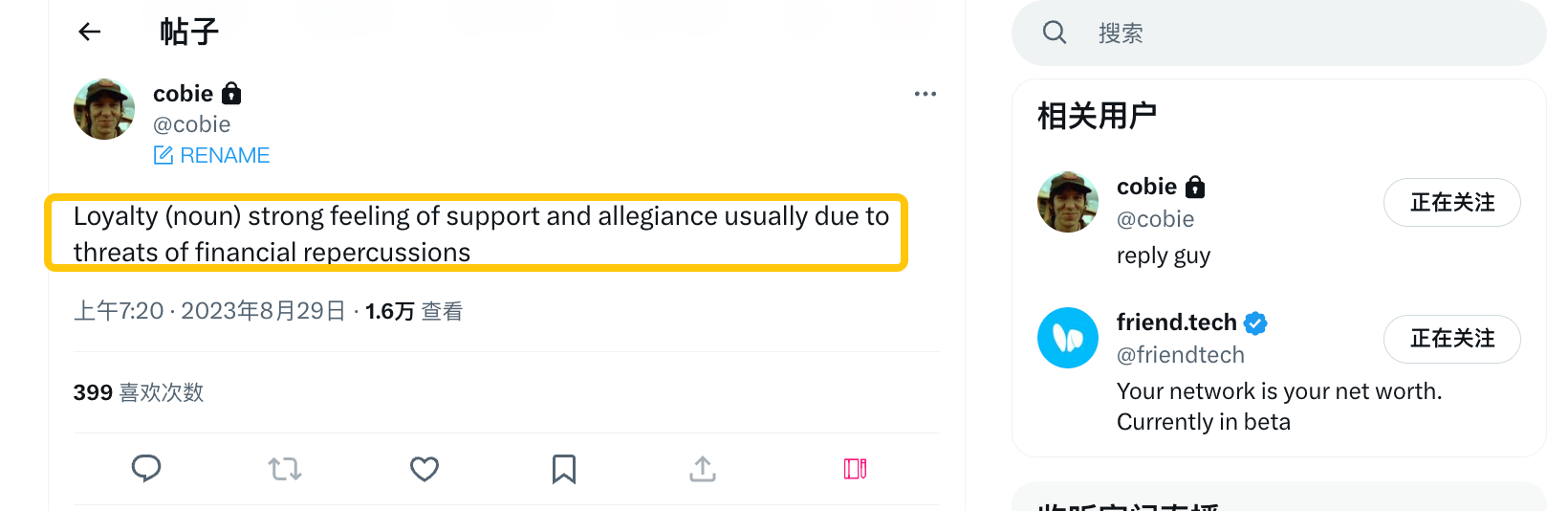1568x511 pixels.
Task: Click the red book-shaped extension icon
Action: [x=855, y=469]
